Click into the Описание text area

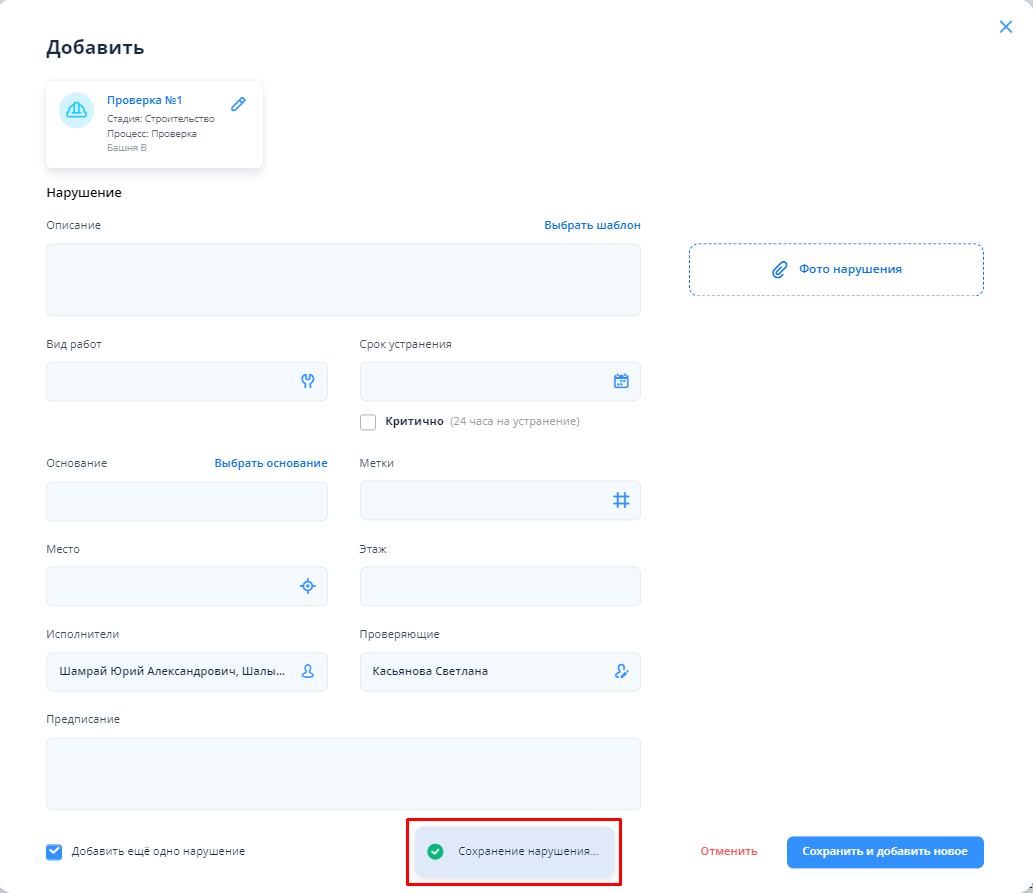click(x=343, y=280)
